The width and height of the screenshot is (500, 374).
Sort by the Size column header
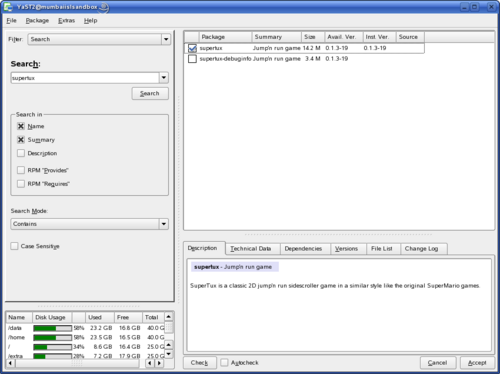coord(313,37)
